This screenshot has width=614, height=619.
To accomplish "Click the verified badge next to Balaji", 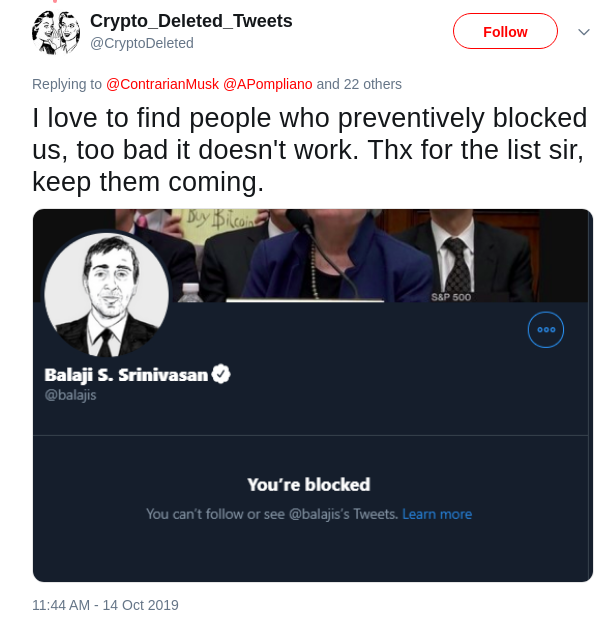I will (x=221, y=374).
